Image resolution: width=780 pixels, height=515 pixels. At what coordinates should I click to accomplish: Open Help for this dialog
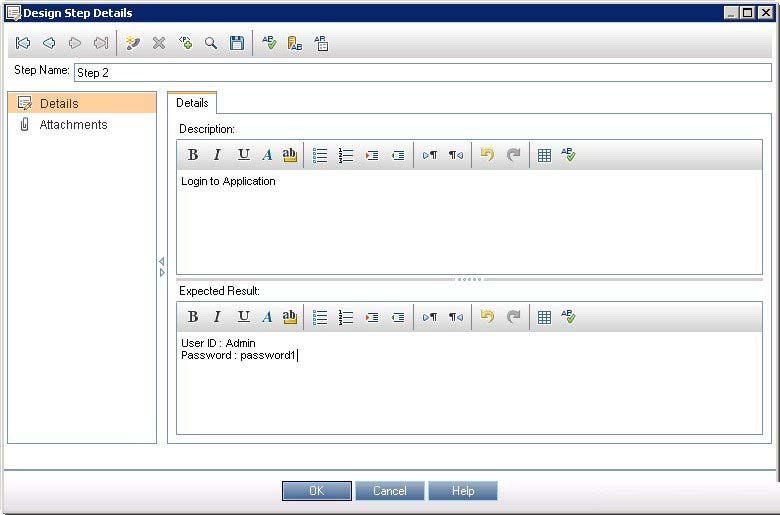[x=463, y=491]
